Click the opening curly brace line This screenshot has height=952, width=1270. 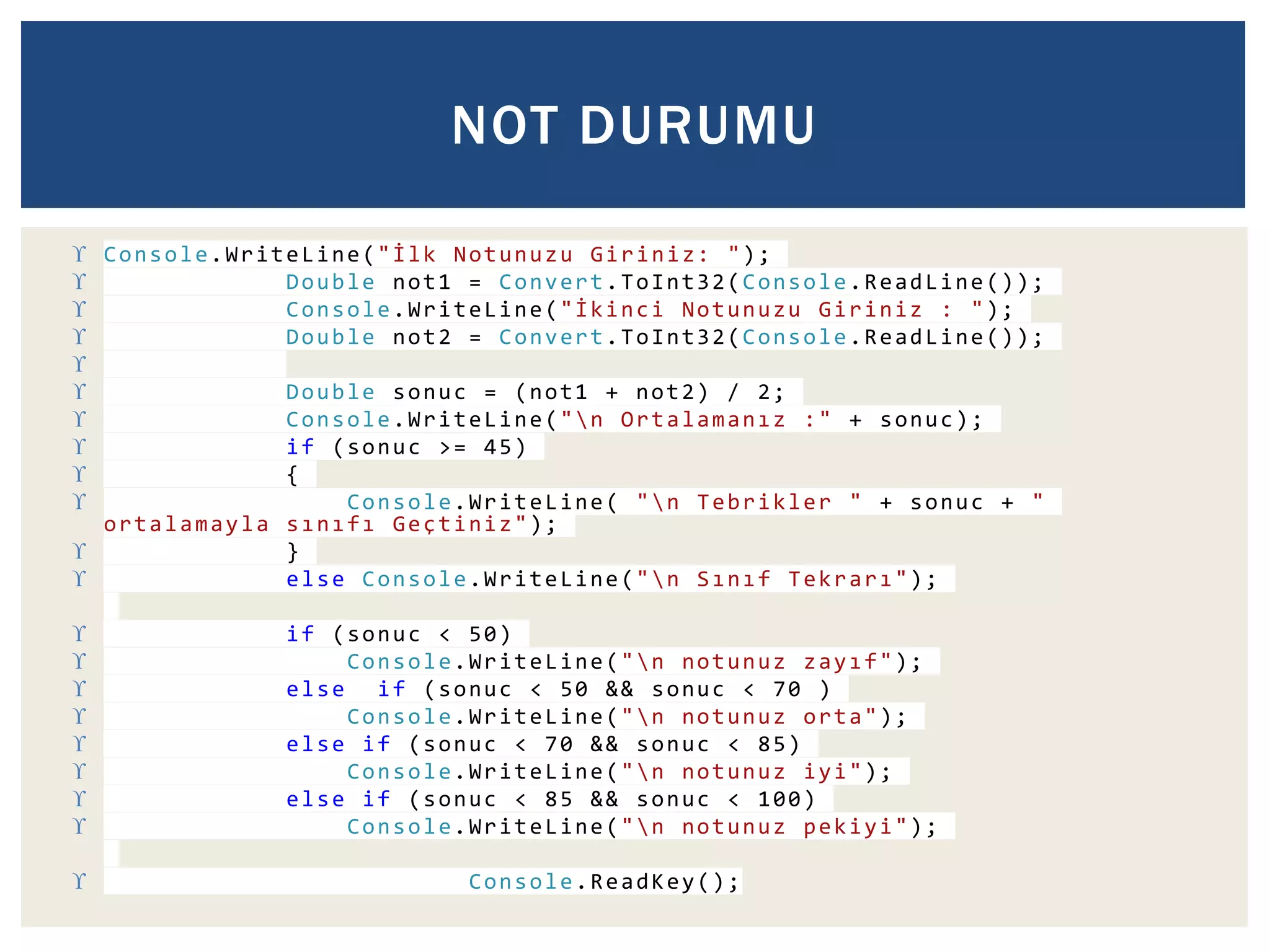(293, 475)
